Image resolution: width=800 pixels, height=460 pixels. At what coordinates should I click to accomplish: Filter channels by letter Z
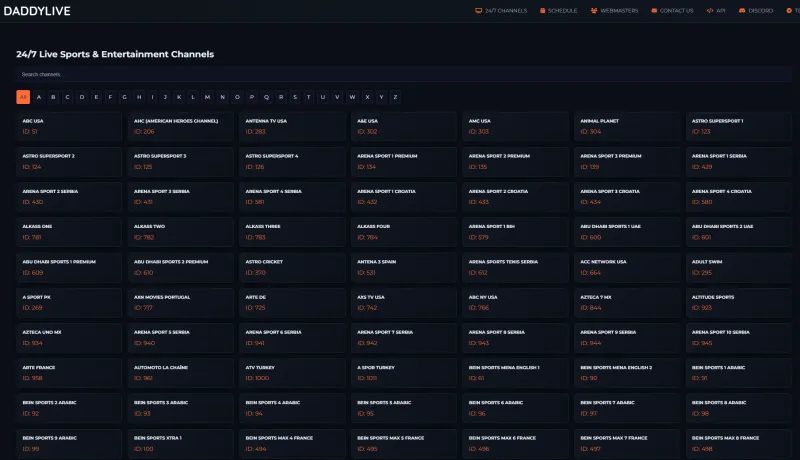click(x=396, y=97)
